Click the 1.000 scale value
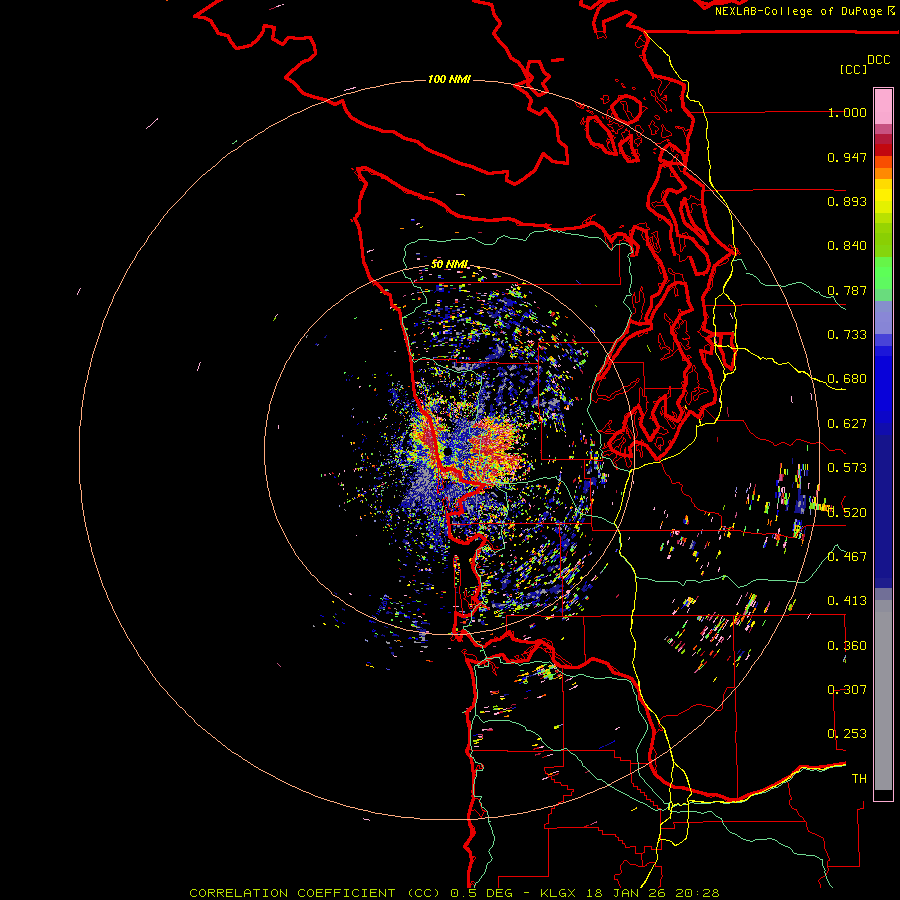Image resolution: width=900 pixels, height=900 pixels. click(847, 112)
